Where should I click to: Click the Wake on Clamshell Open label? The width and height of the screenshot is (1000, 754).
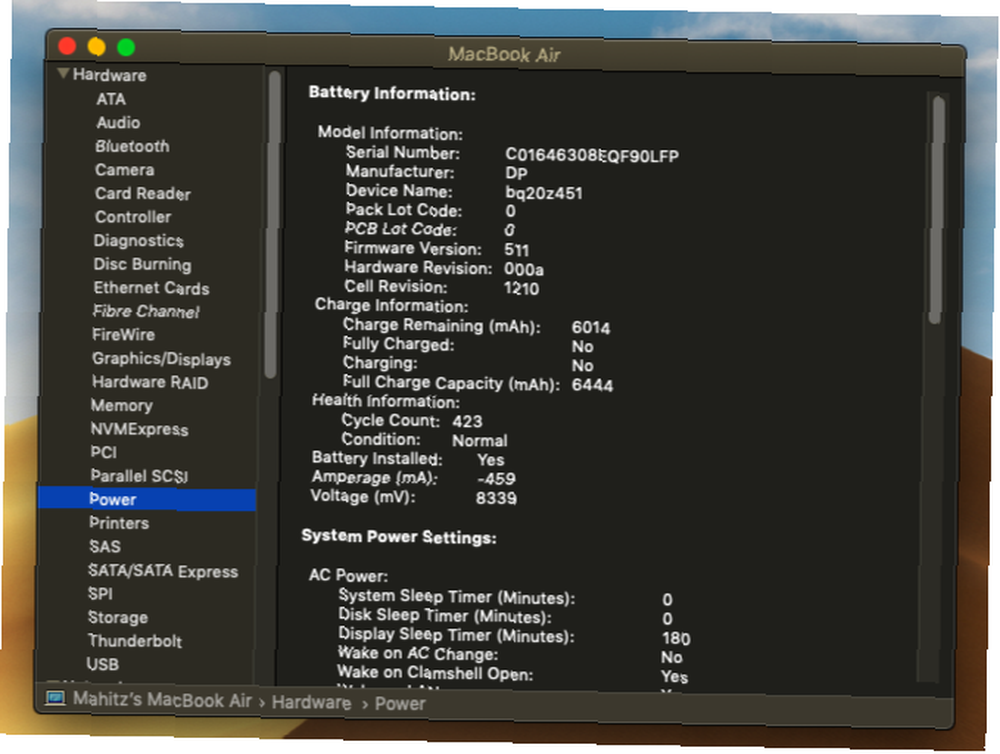click(435, 673)
